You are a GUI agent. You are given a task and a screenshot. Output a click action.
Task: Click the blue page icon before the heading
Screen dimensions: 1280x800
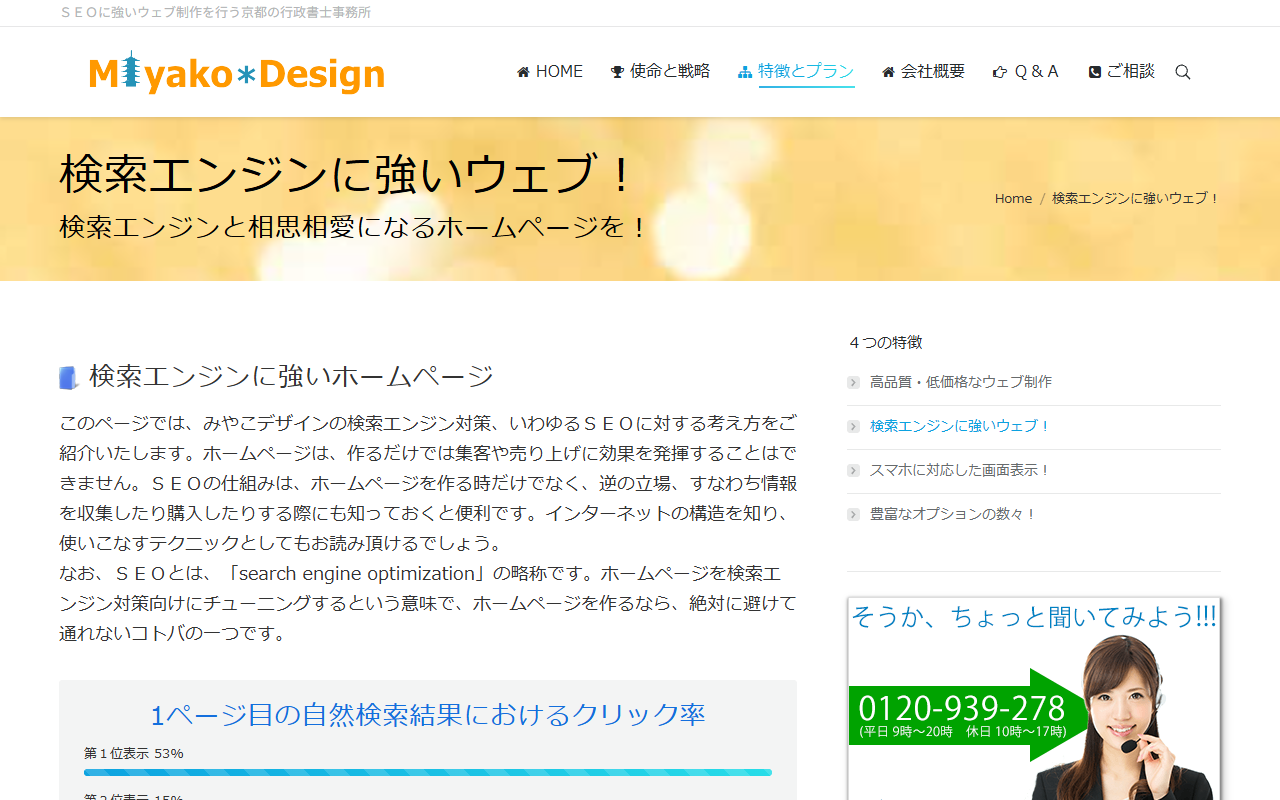pos(67,375)
